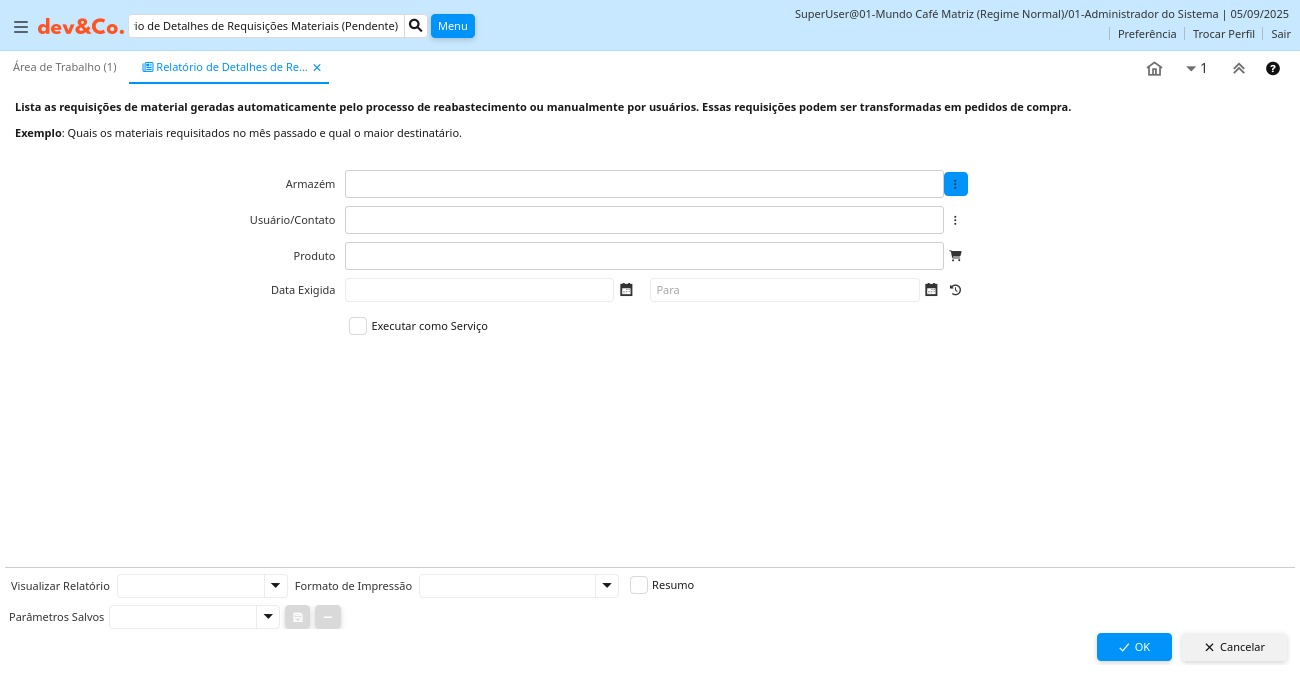Screen dimensions: 1300x674
Task: Open Armazém selector options button
Action: pos(955,184)
